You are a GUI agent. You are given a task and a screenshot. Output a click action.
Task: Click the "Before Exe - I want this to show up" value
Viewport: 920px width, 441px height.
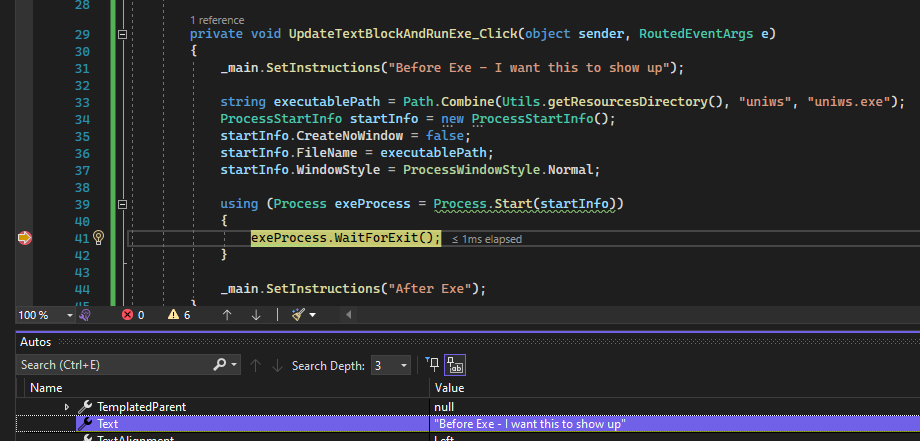coord(530,423)
